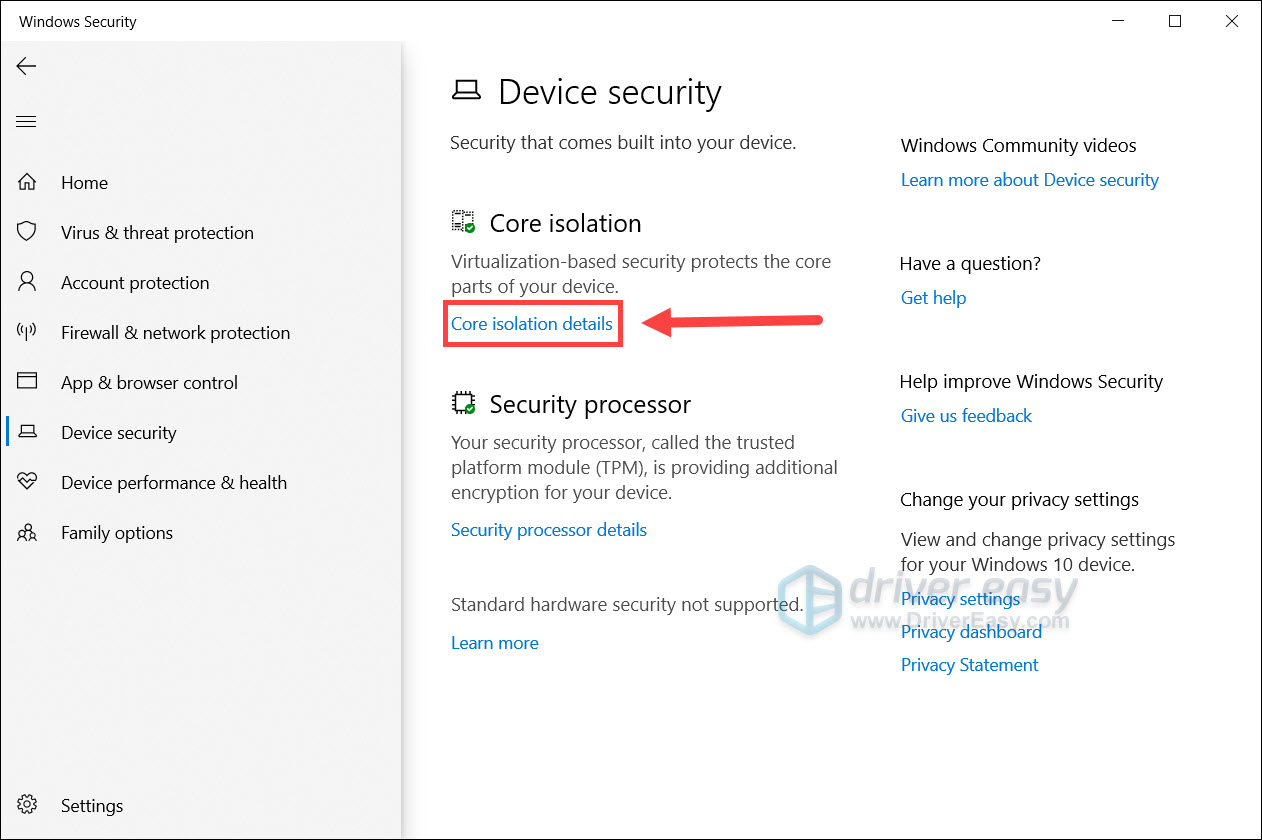
Task: Click the App & browser control window icon
Action: (x=27, y=382)
